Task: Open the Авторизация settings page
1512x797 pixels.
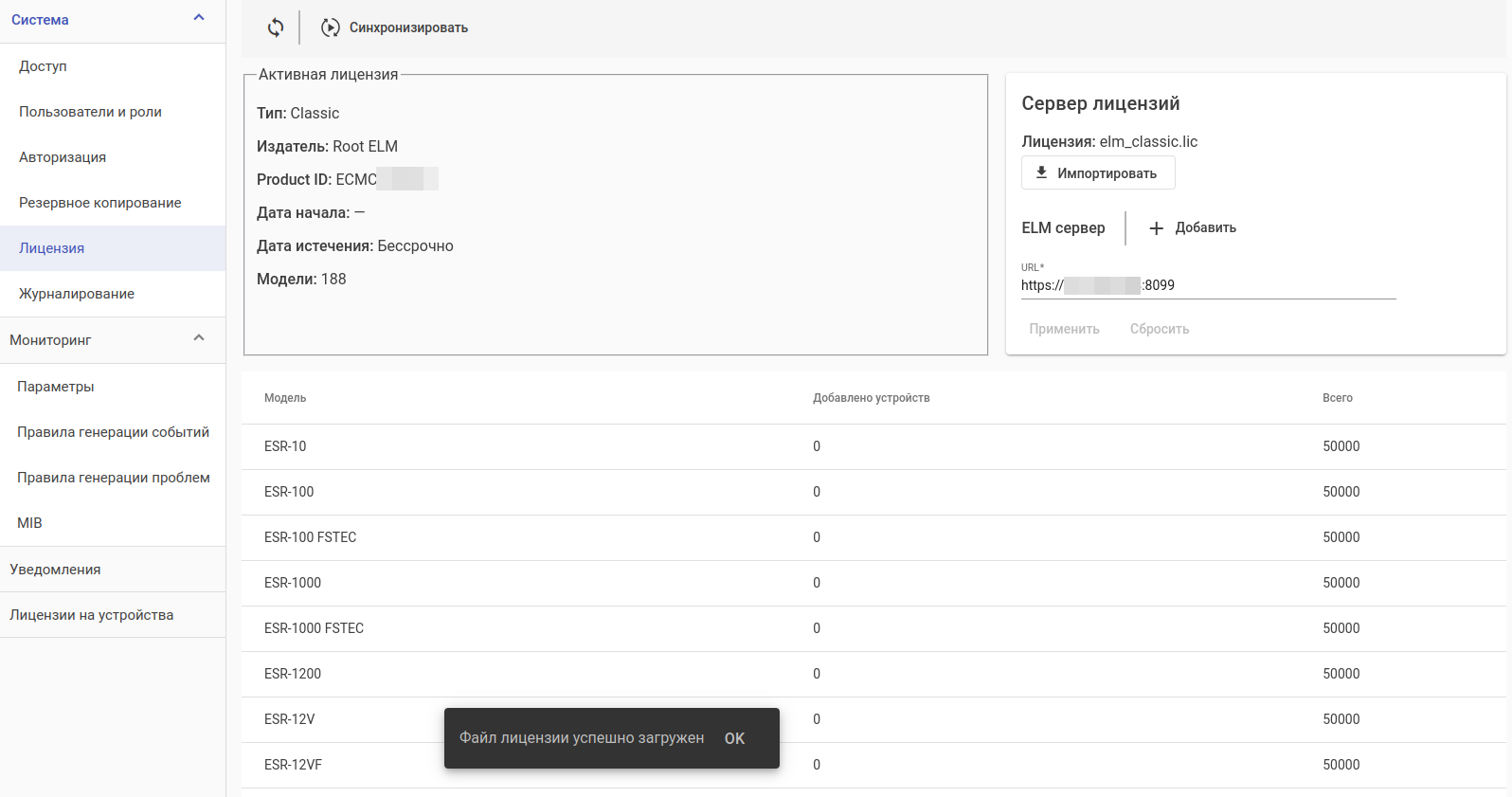Action: (x=63, y=157)
